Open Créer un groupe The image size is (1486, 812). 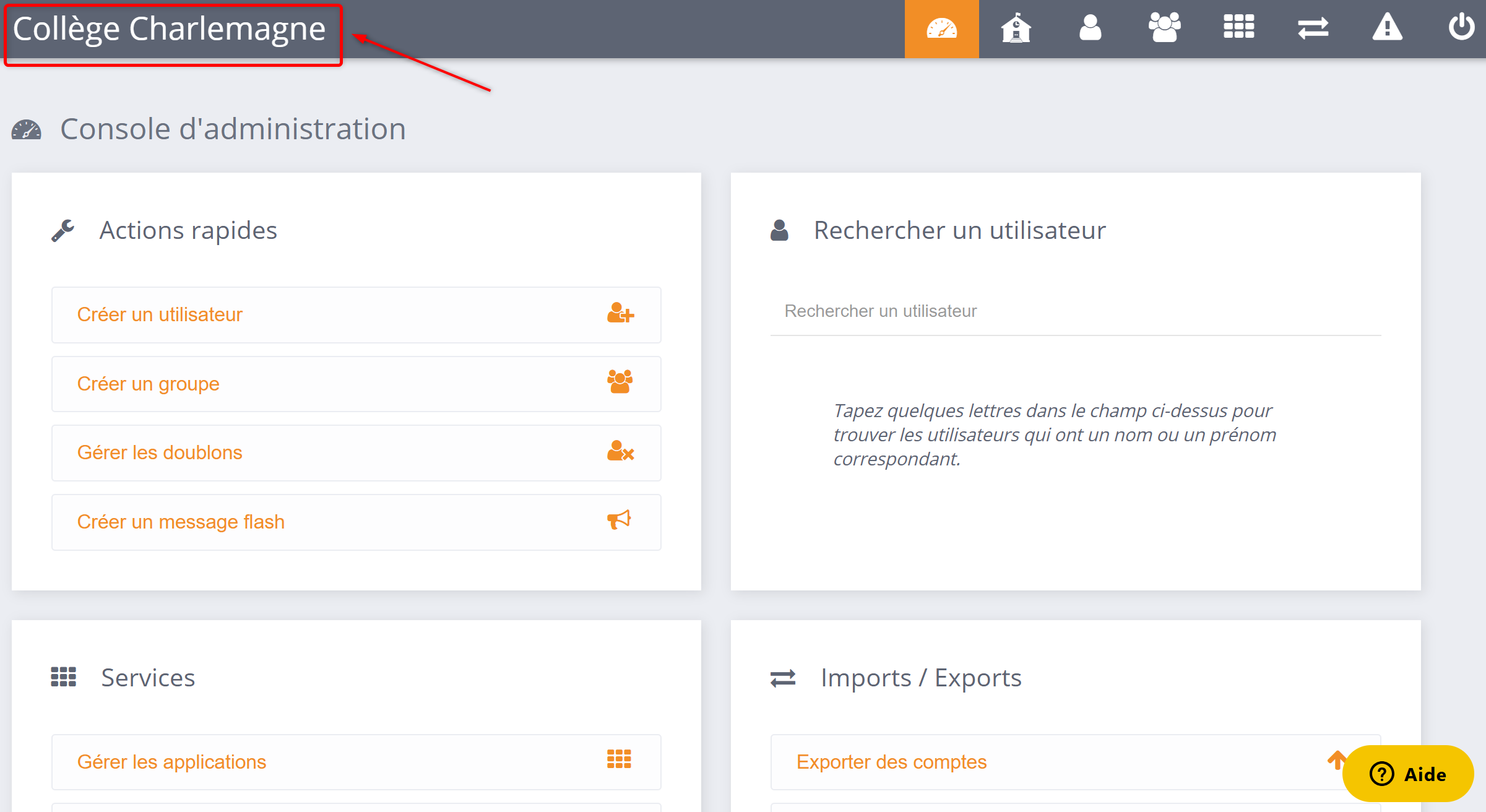pyautogui.click(x=356, y=384)
